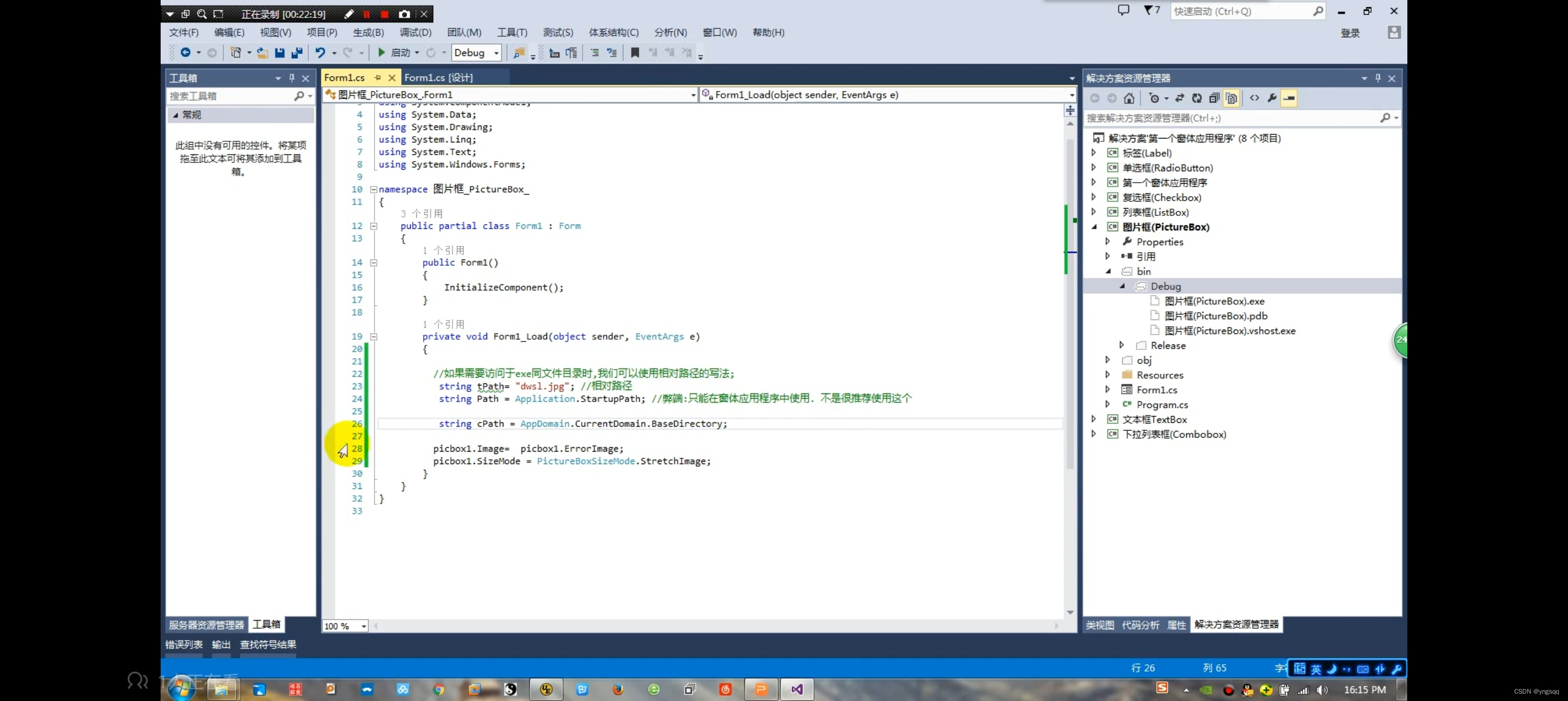Select Program.cs in Solution Explorer

click(1162, 404)
